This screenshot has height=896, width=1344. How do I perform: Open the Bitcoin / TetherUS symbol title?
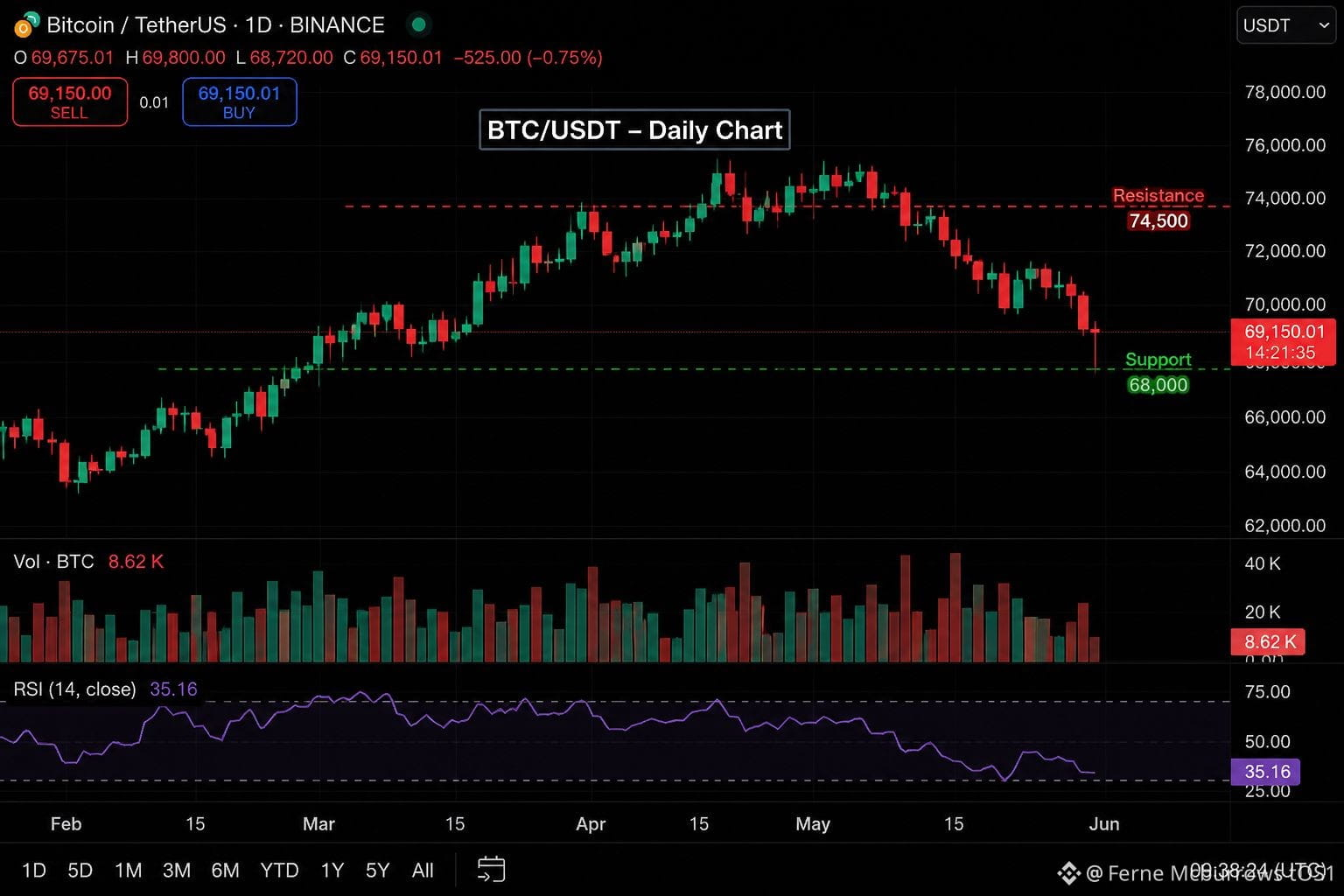(x=215, y=25)
